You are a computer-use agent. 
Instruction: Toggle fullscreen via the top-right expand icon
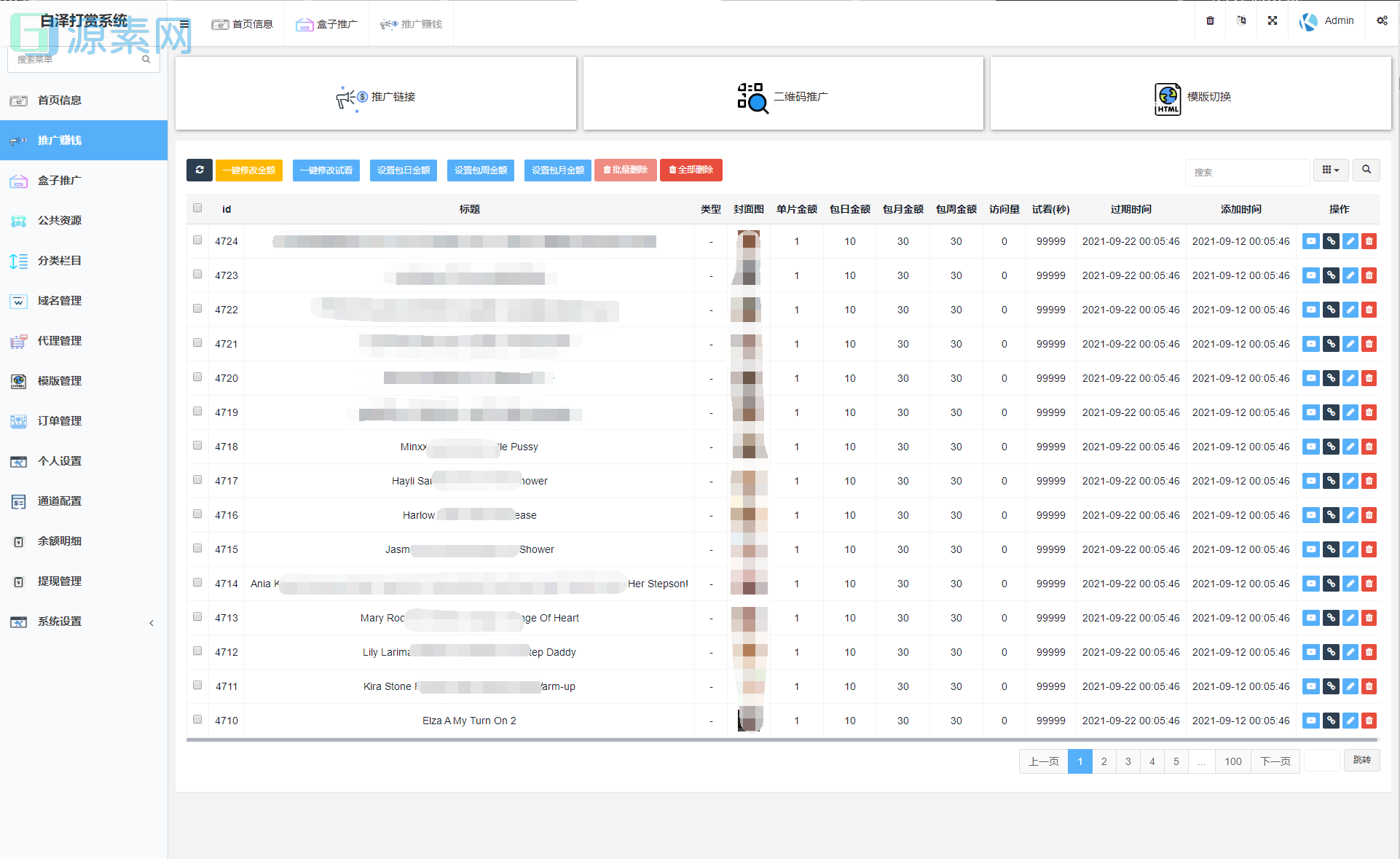tap(1272, 20)
